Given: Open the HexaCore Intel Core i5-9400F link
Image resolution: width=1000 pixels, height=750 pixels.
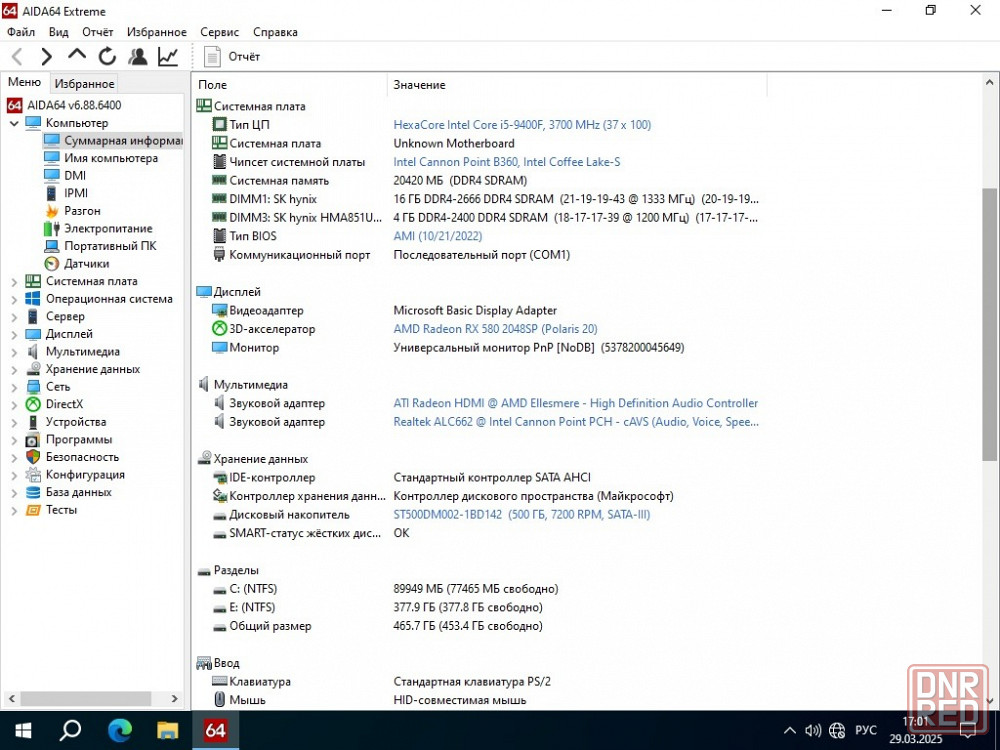Looking at the screenshot, I should point(522,125).
